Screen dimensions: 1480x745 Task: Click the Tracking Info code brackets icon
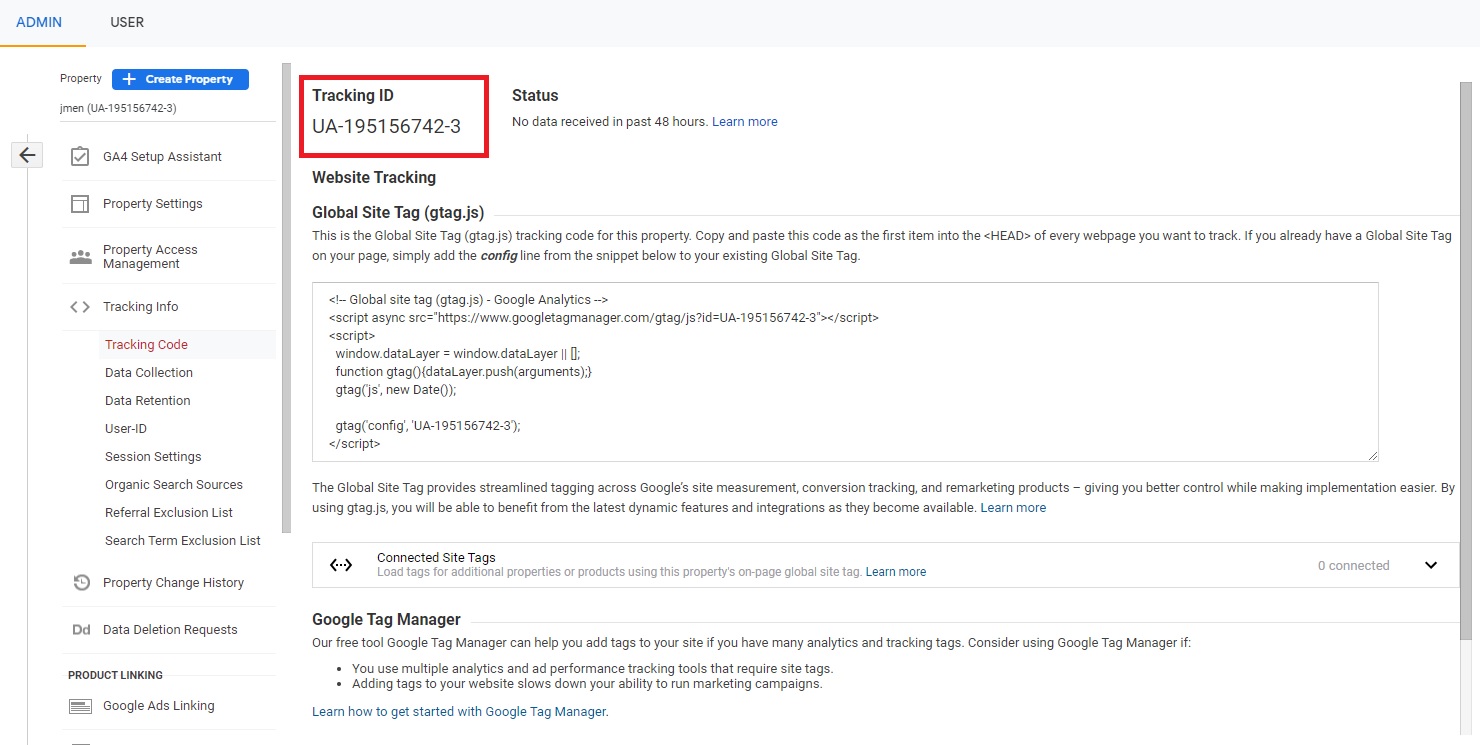click(x=80, y=307)
